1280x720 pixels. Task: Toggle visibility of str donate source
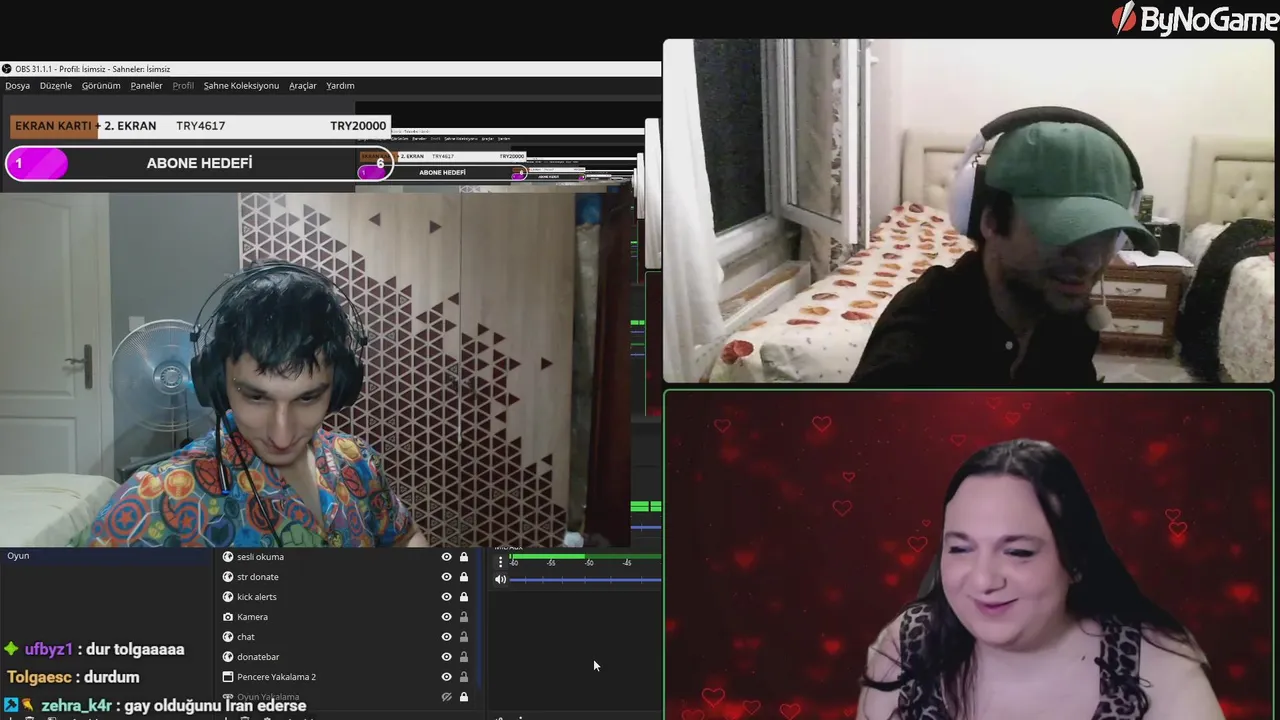tap(447, 577)
